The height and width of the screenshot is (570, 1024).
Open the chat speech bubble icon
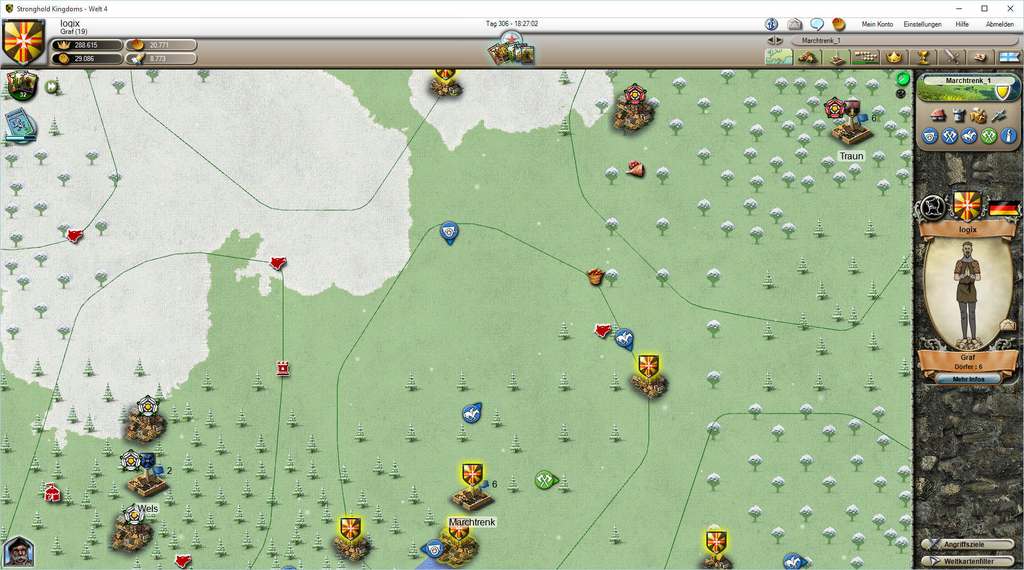tap(817, 24)
